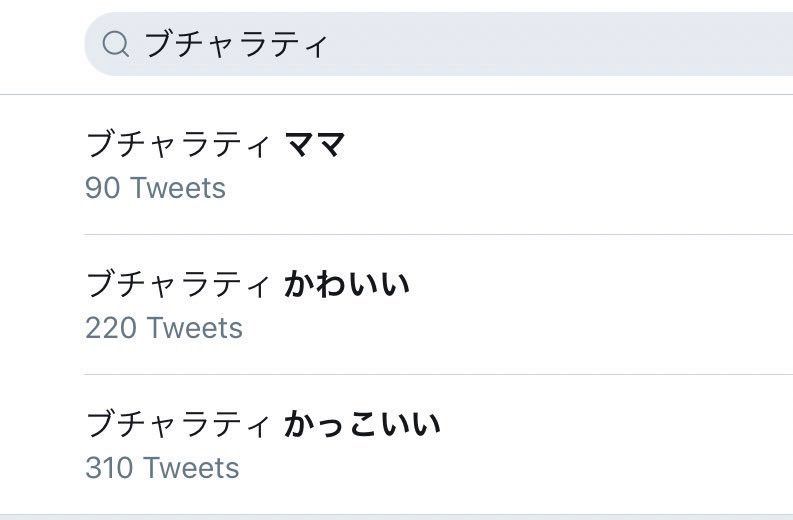
Task: Choose the third search suggestion row
Action: 438,445
